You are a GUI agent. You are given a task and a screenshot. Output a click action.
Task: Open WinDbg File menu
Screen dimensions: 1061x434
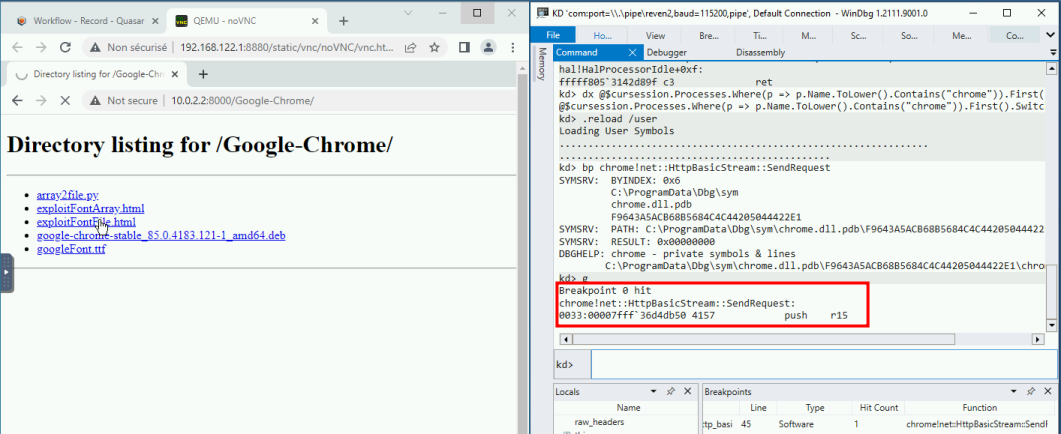(x=553, y=35)
